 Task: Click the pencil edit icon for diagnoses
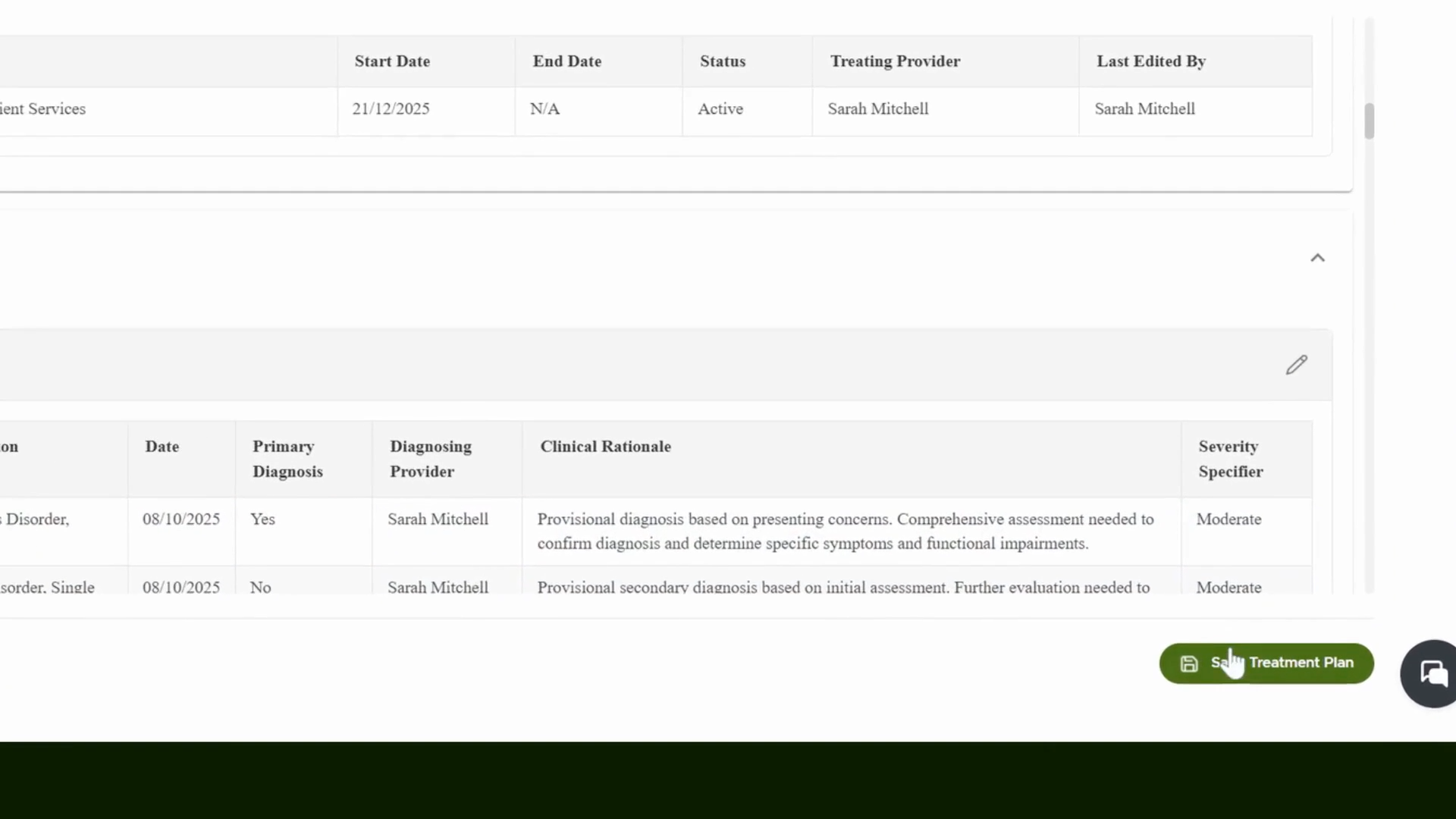coord(1297,365)
